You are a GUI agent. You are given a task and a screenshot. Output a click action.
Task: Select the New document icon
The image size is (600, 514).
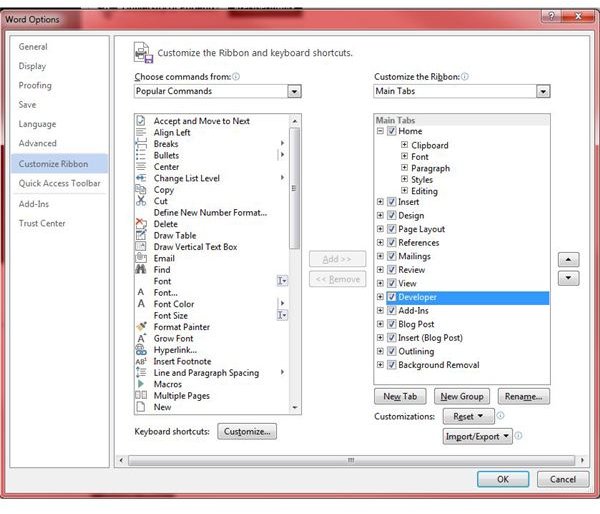(141, 407)
